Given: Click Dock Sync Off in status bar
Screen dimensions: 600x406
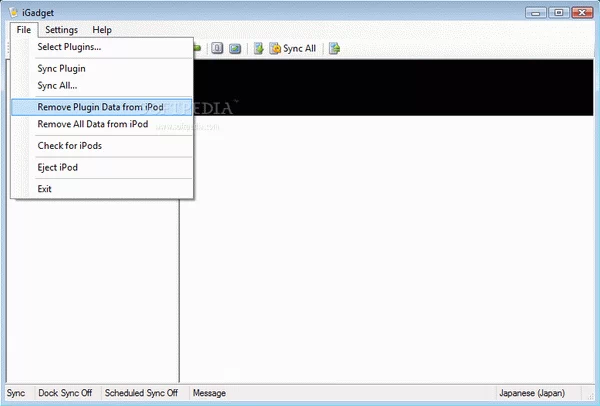Looking at the screenshot, I should (65, 393).
